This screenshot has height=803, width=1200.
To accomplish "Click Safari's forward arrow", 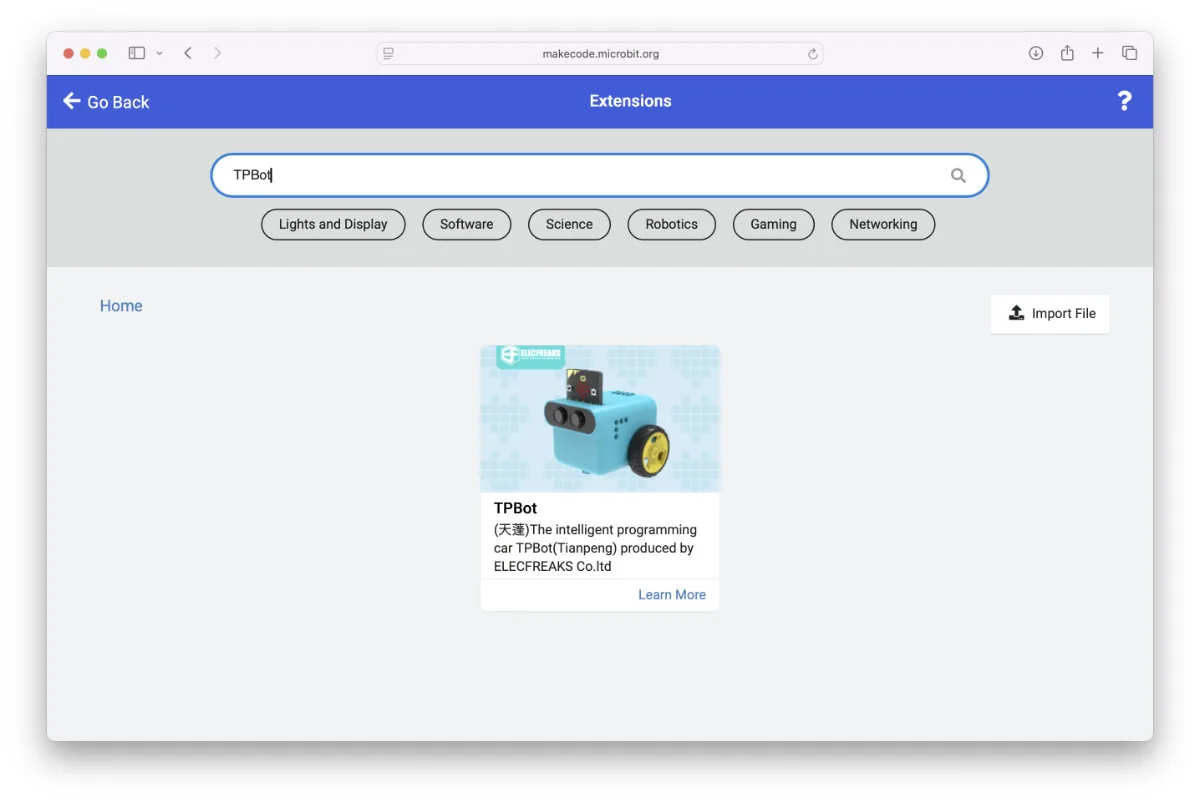I will 217,53.
